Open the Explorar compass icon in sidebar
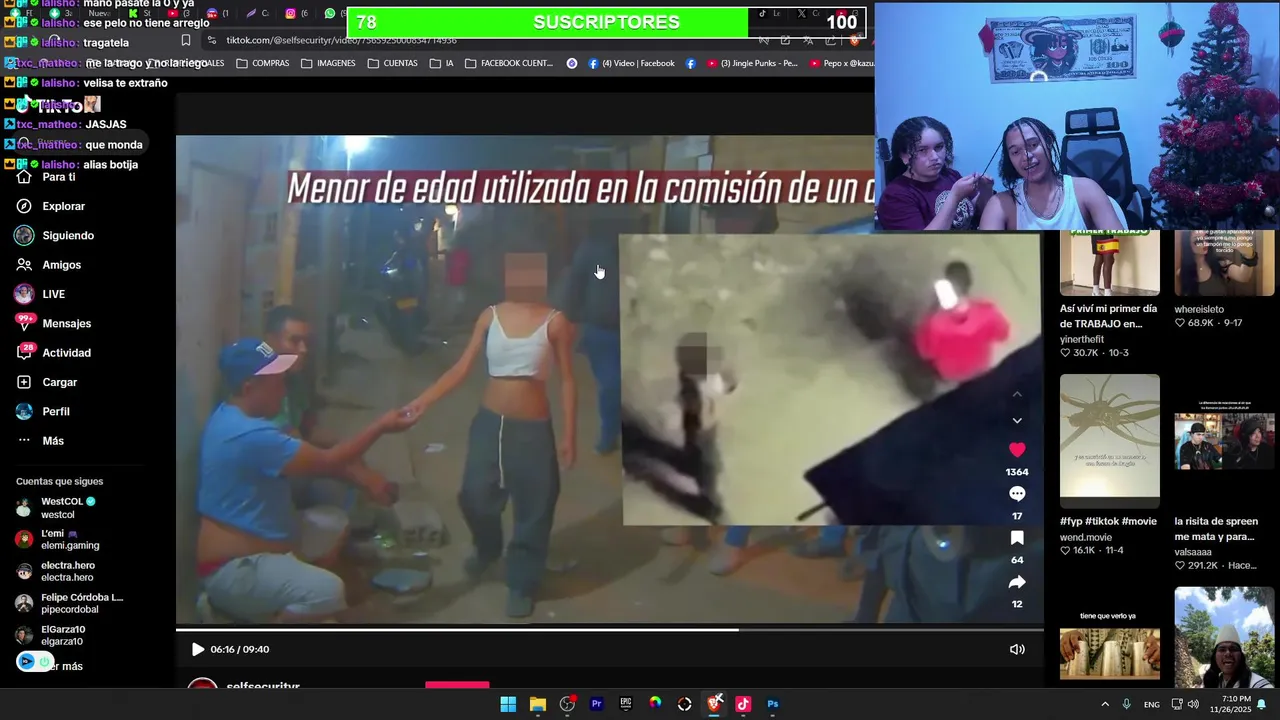 pos(24,206)
